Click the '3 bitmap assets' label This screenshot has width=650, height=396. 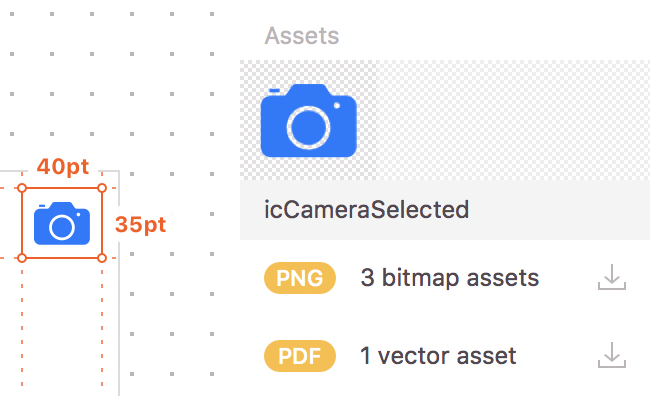pyautogui.click(x=450, y=277)
